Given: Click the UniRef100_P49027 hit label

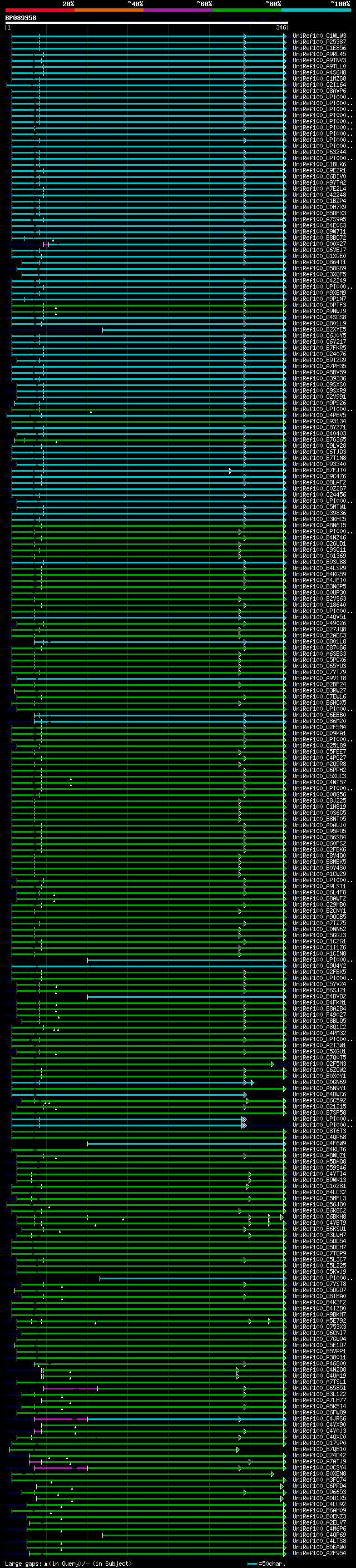Looking at the screenshot, I should (319, 1015).
